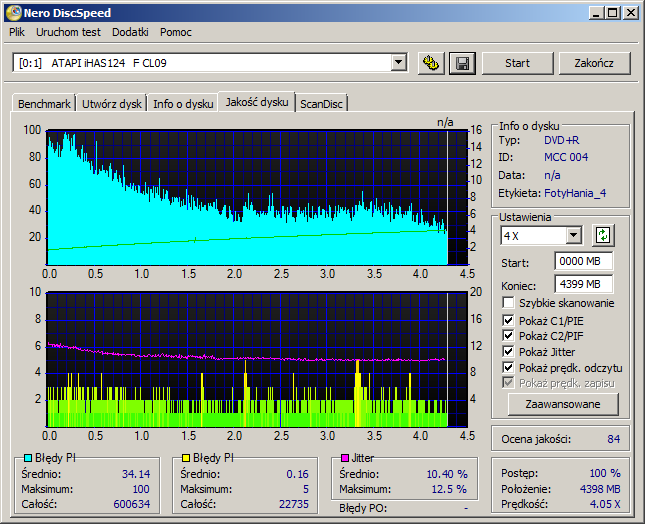Screen dimensions: 645x524
Task: Click the PIF errors Całość value 22735
Action: point(294,504)
